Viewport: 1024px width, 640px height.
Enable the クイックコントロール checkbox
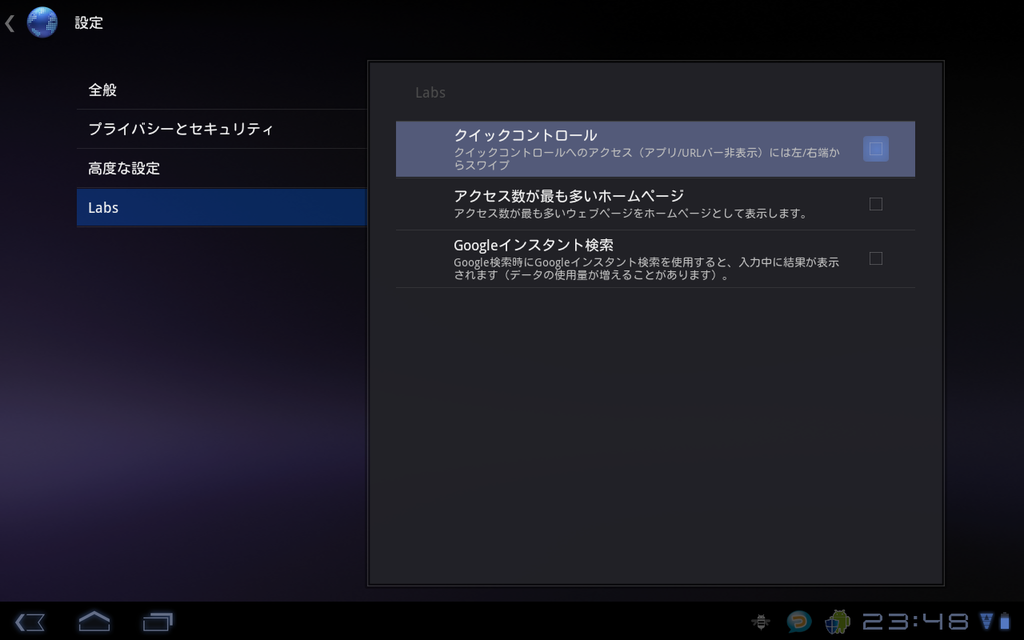[876, 149]
